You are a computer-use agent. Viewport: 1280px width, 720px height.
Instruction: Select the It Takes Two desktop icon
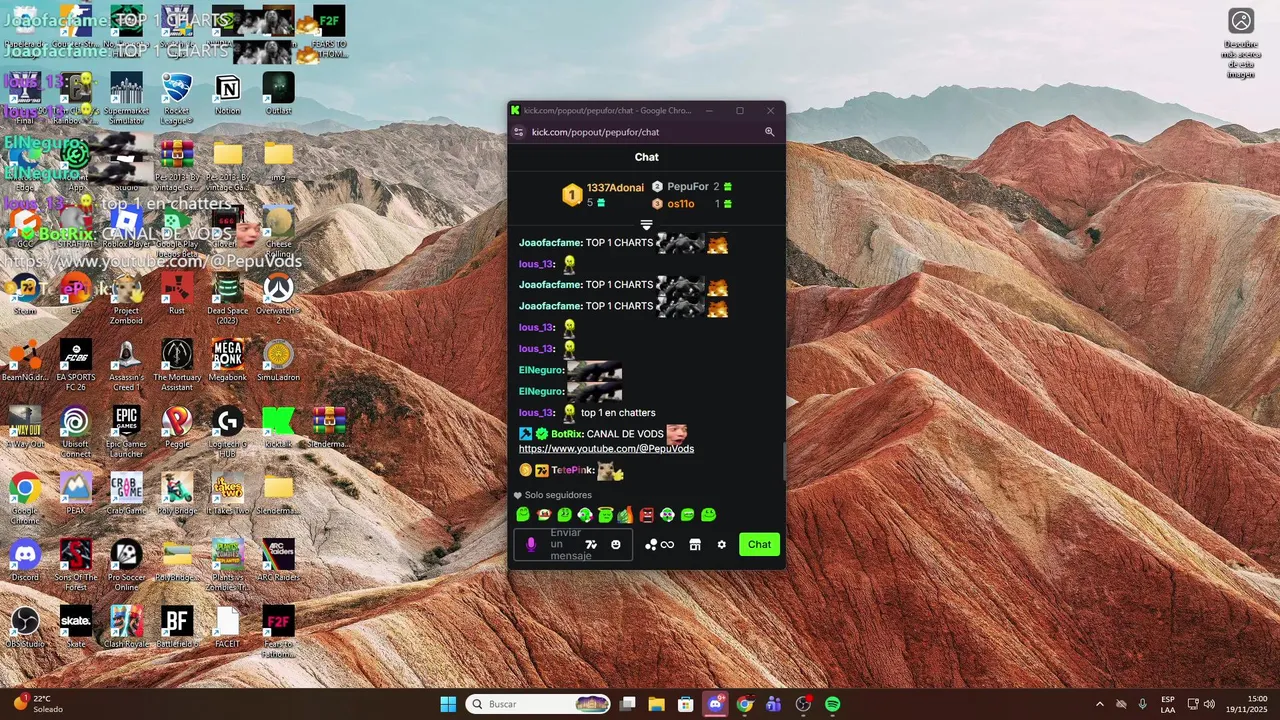pos(228,494)
